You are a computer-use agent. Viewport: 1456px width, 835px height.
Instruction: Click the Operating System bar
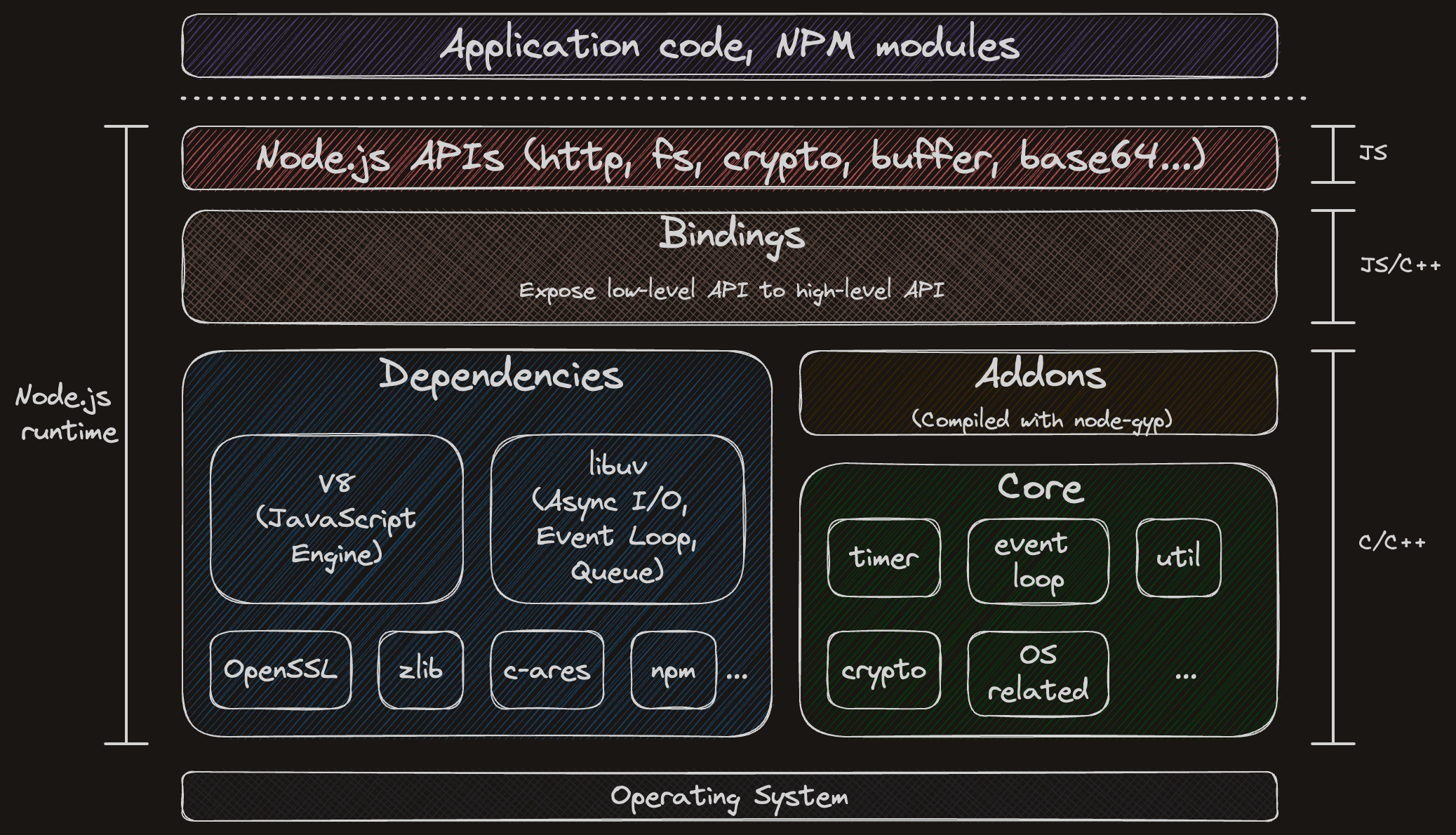[x=729, y=796]
